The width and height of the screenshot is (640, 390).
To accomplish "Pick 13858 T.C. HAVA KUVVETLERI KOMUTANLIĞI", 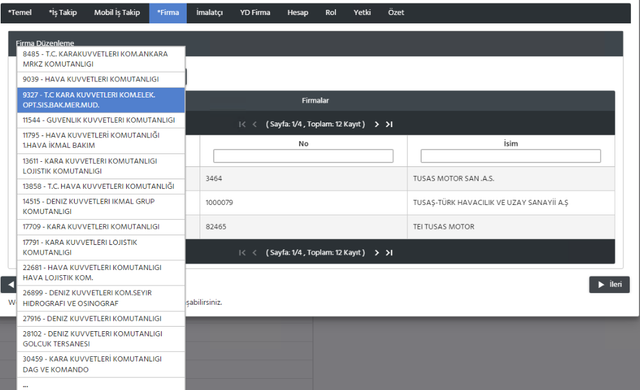I will coord(101,186).
